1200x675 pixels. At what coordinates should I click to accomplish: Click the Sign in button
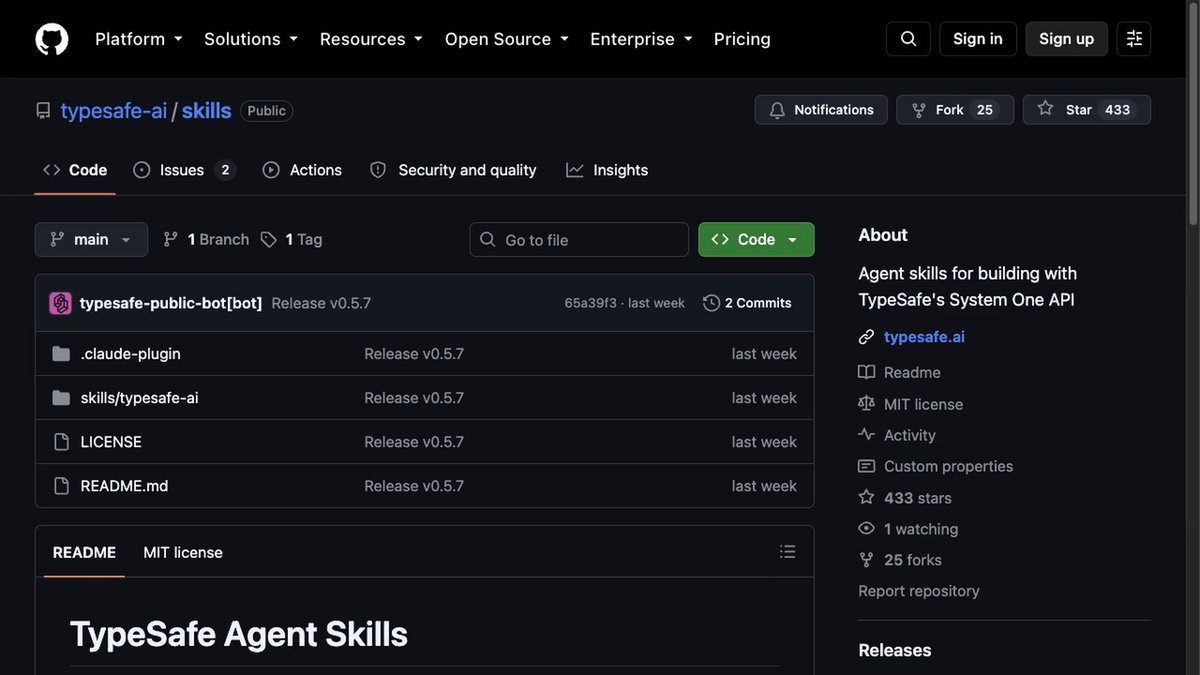point(978,39)
